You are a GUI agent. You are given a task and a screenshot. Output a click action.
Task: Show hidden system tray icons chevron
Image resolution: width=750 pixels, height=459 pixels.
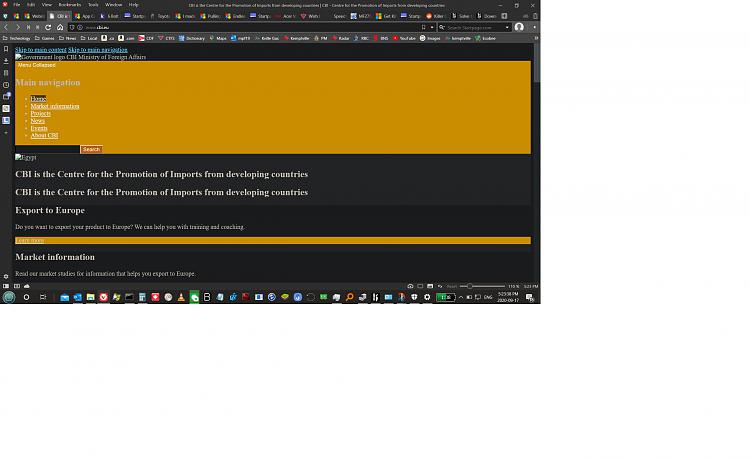point(461,297)
